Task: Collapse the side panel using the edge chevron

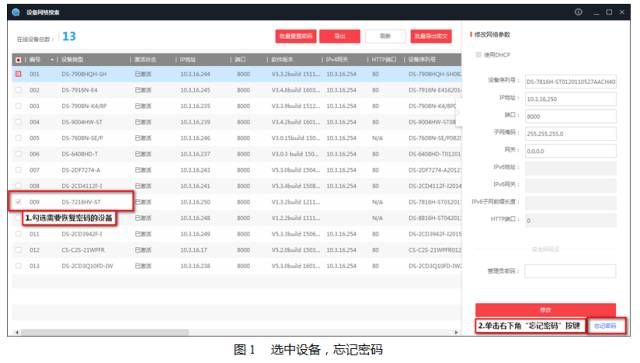Action: (458, 112)
